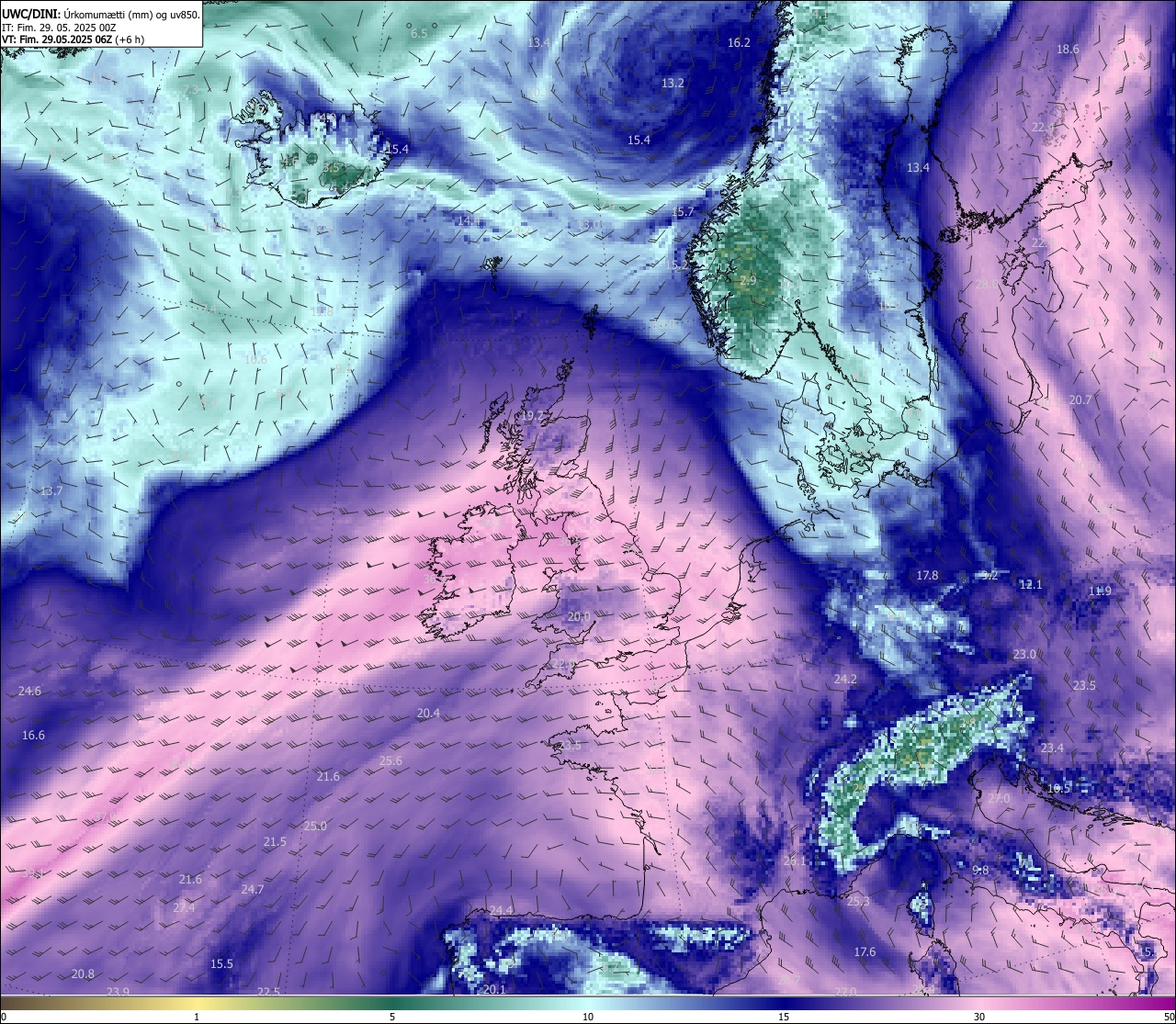Click the 2.9 value label over Norway
The width and height of the screenshot is (1176, 1024).
(748, 280)
